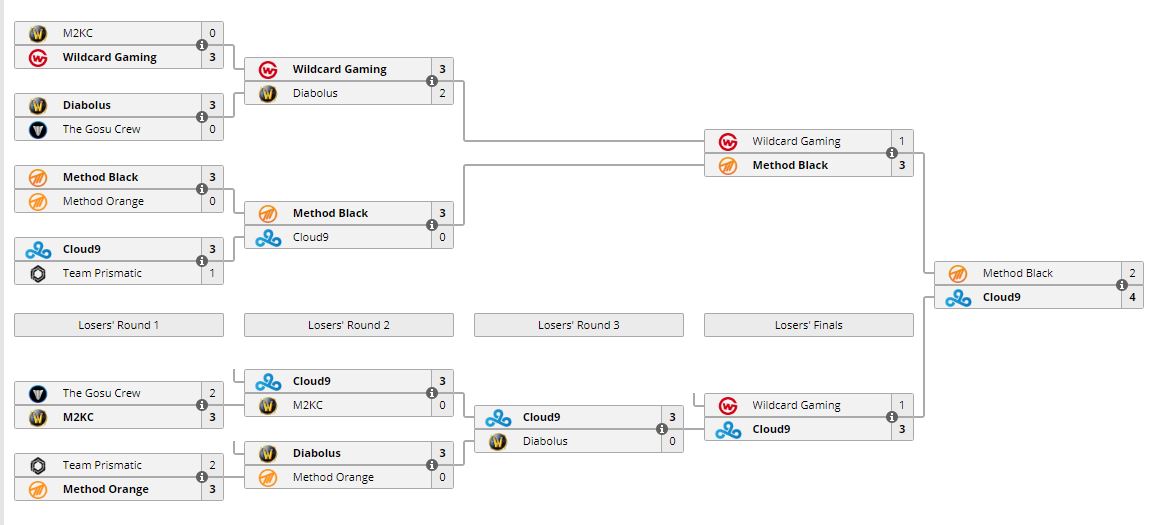Select the Losers' Round 1 header
The height and width of the screenshot is (525, 1159).
[119, 325]
